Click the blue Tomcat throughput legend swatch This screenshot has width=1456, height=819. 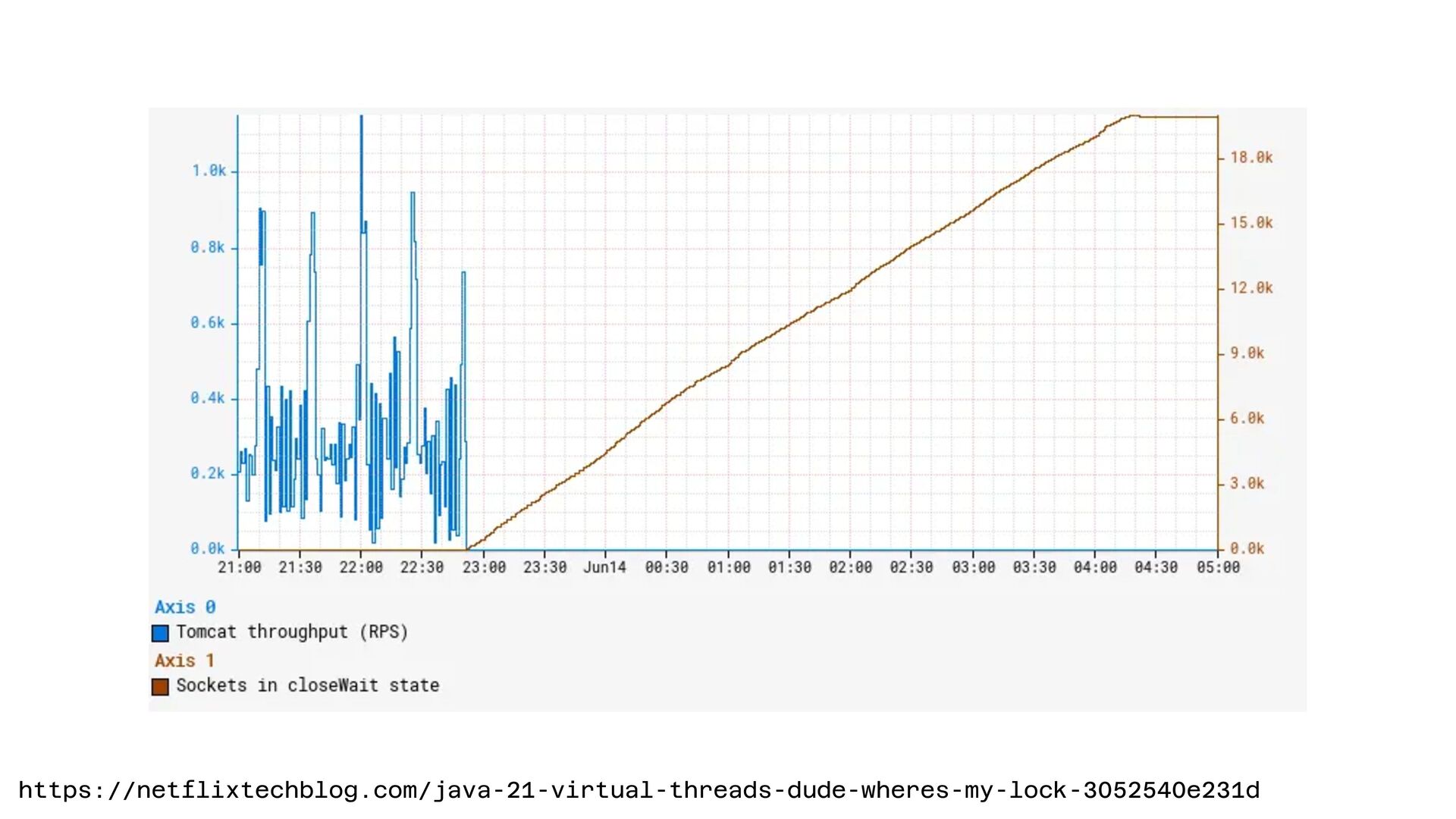tap(160, 633)
